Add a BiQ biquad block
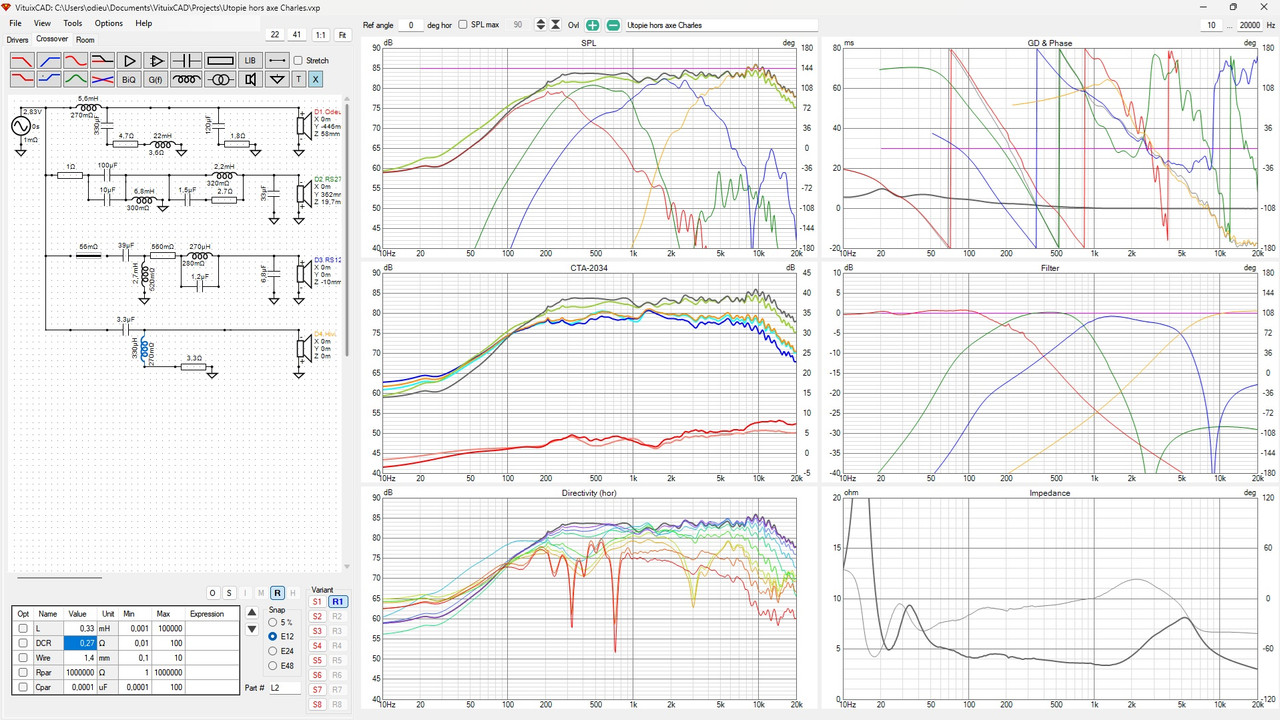The image size is (1280, 720). pyautogui.click(x=129, y=79)
